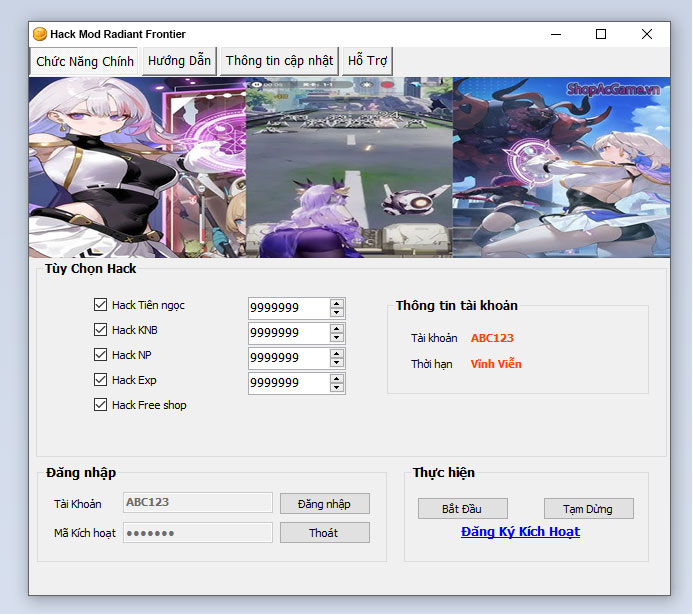Click the Tài Khoản input field
The height and width of the screenshot is (616, 693).
198,503
